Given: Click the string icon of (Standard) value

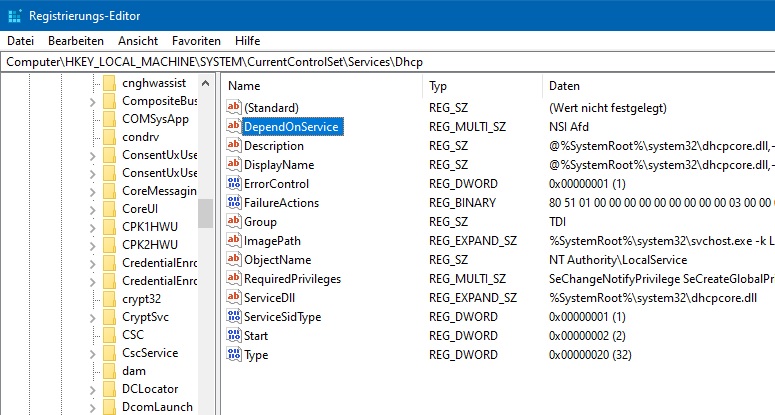Looking at the screenshot, I should [234, 107].
